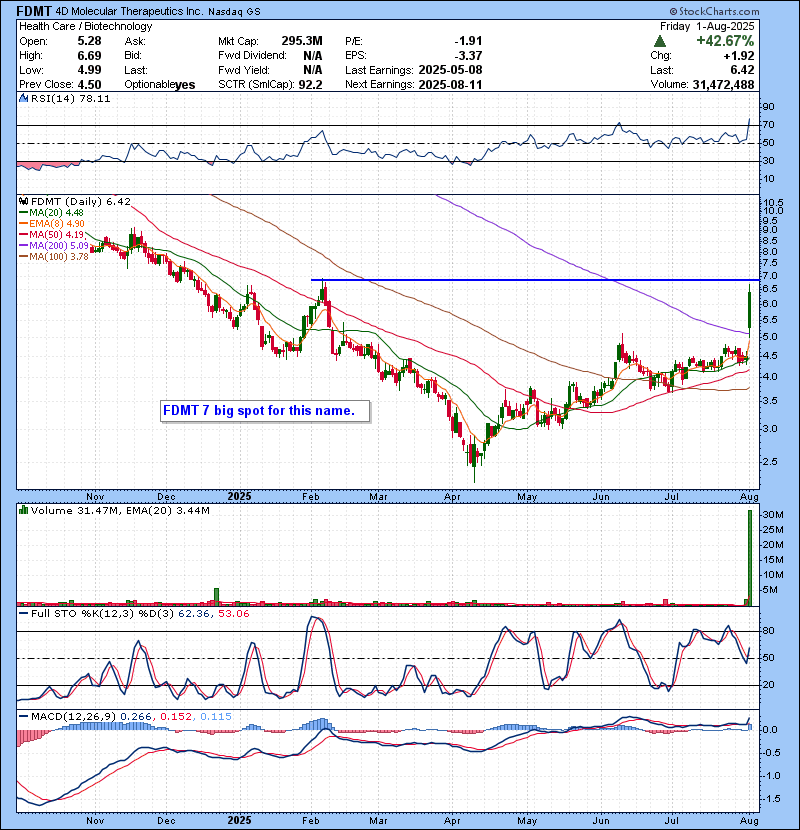800x830 pixels.
Task: Click the orange line swatch before EMA(8)
Action: (23, 223)
